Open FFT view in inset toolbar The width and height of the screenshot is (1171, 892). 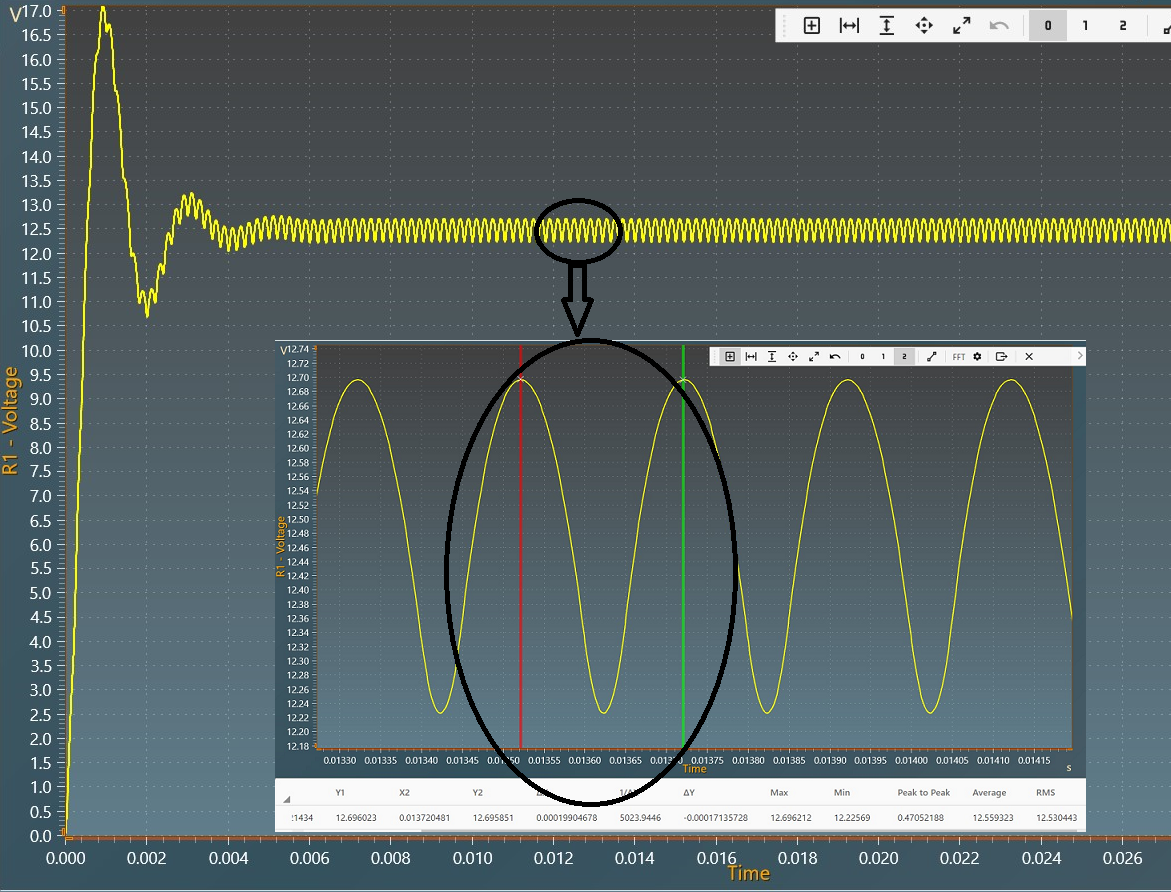coord(959,356)
